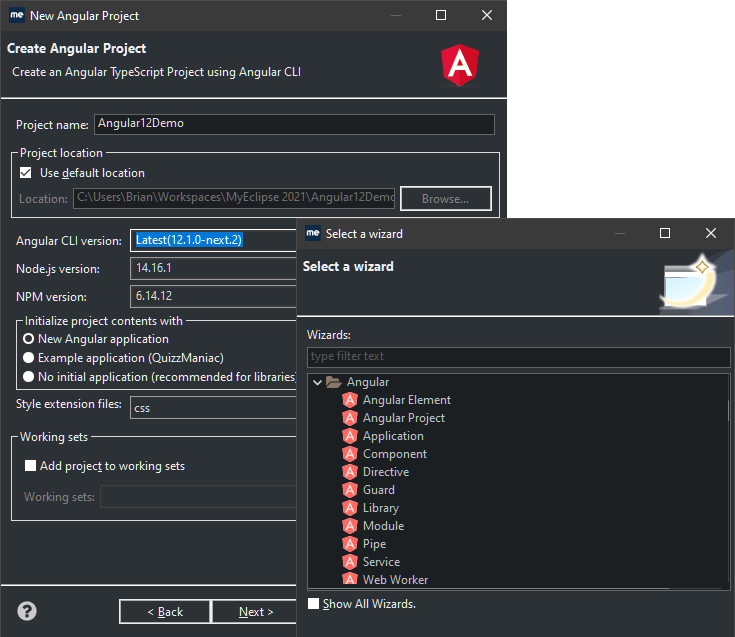
Task: Click the Guard wizard icon
Action: [x=350, y=490]
